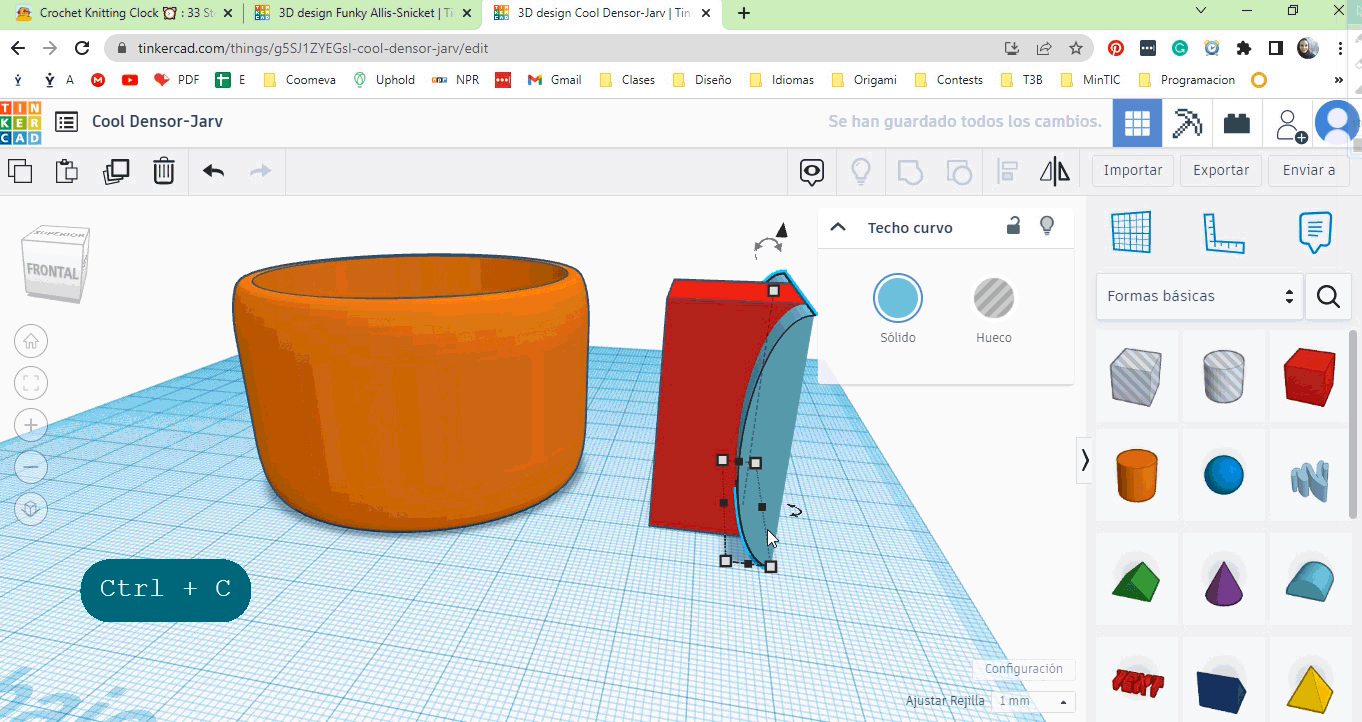Select the Ruler helper tool

[1224, 232]
